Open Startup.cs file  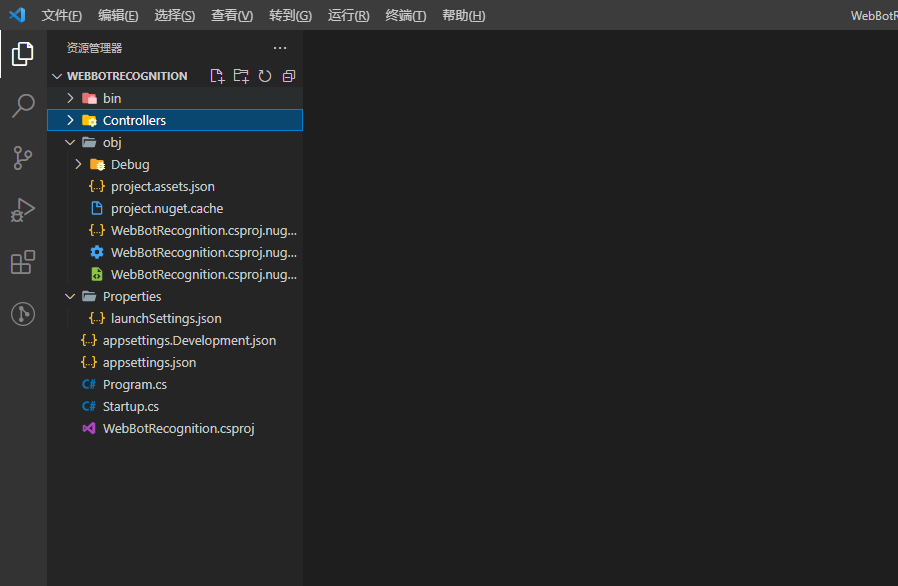pyautogui.click(x=130, y=406)
